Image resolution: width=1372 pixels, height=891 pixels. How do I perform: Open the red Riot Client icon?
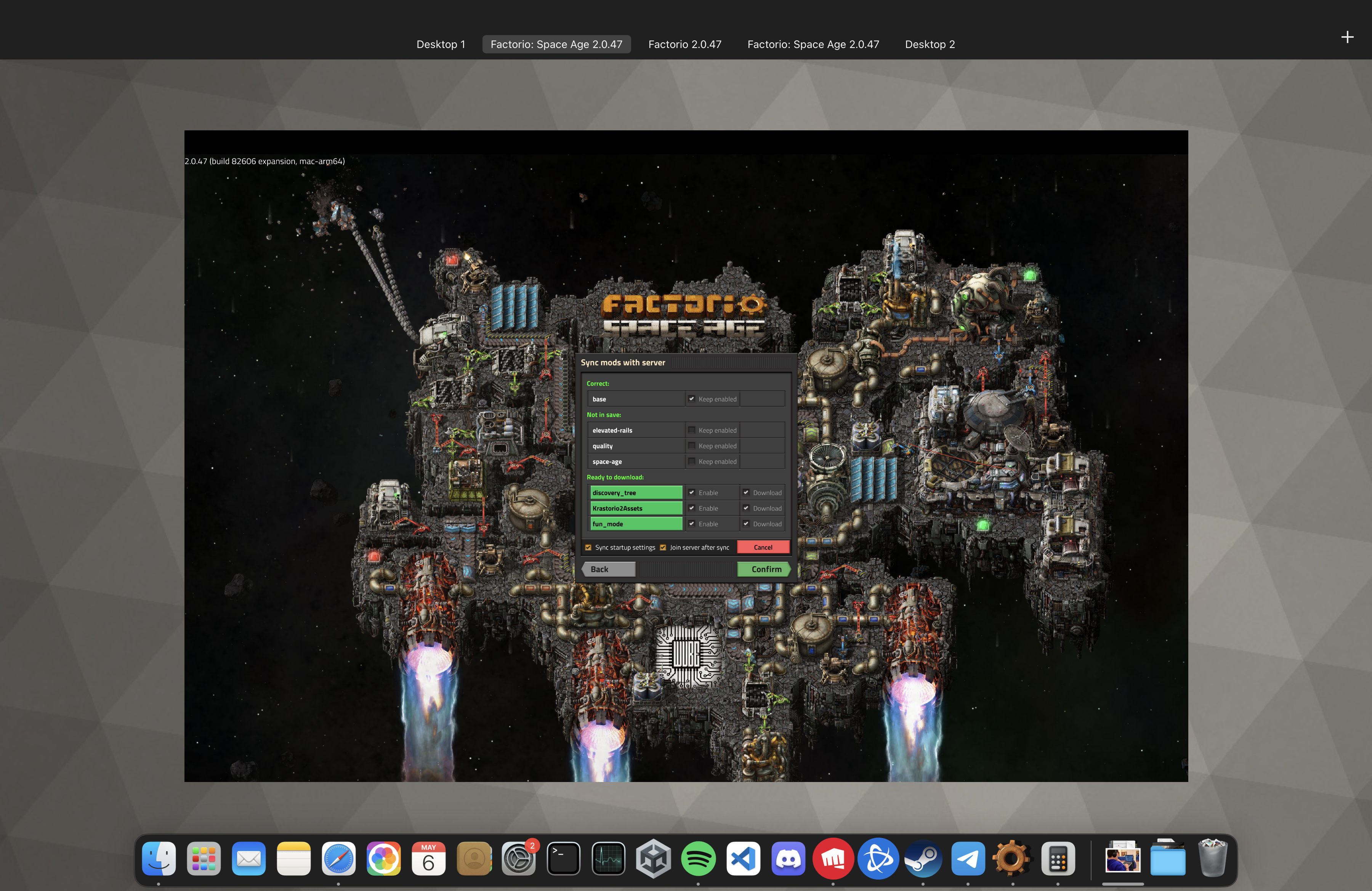(x=833, y=858)
